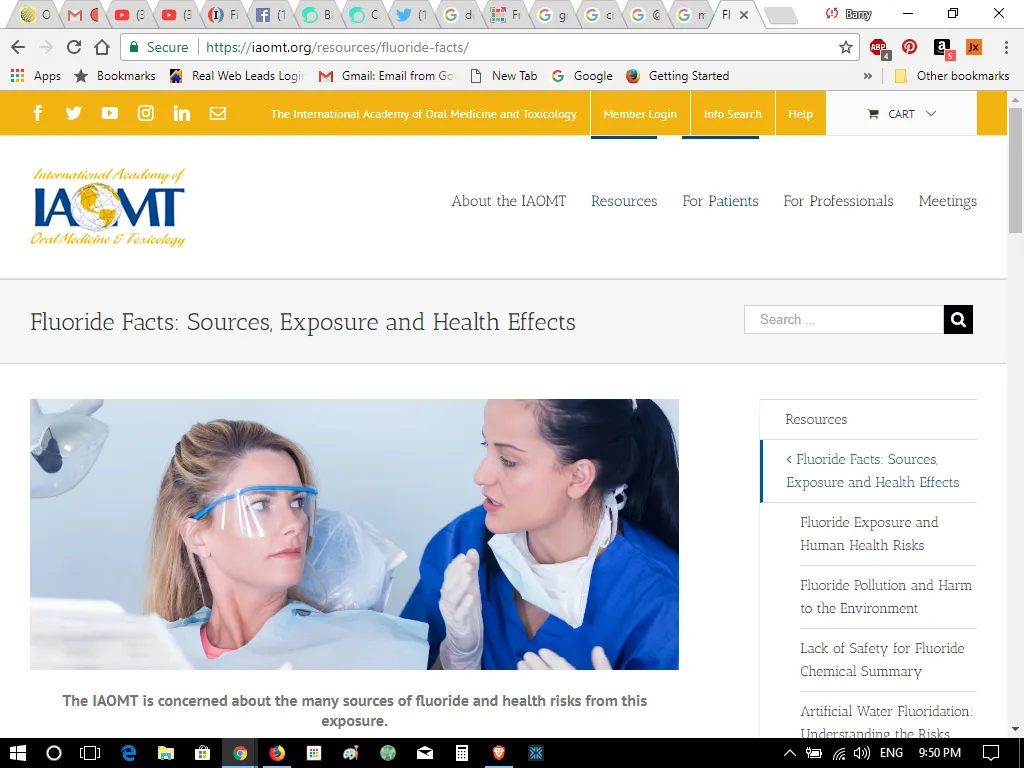Open Brave browser from taskbar

click(499, 753)
